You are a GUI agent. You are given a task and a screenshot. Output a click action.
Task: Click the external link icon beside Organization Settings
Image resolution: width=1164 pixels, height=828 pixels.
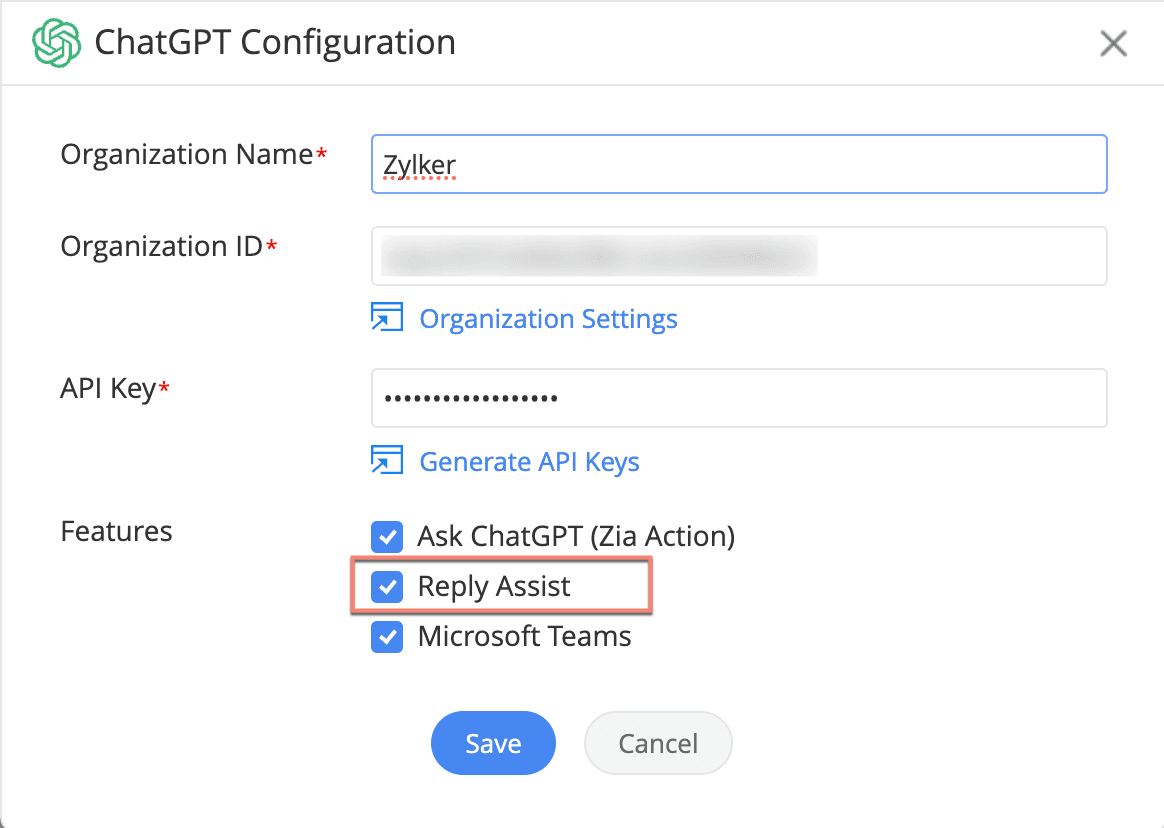click(387, 317)
